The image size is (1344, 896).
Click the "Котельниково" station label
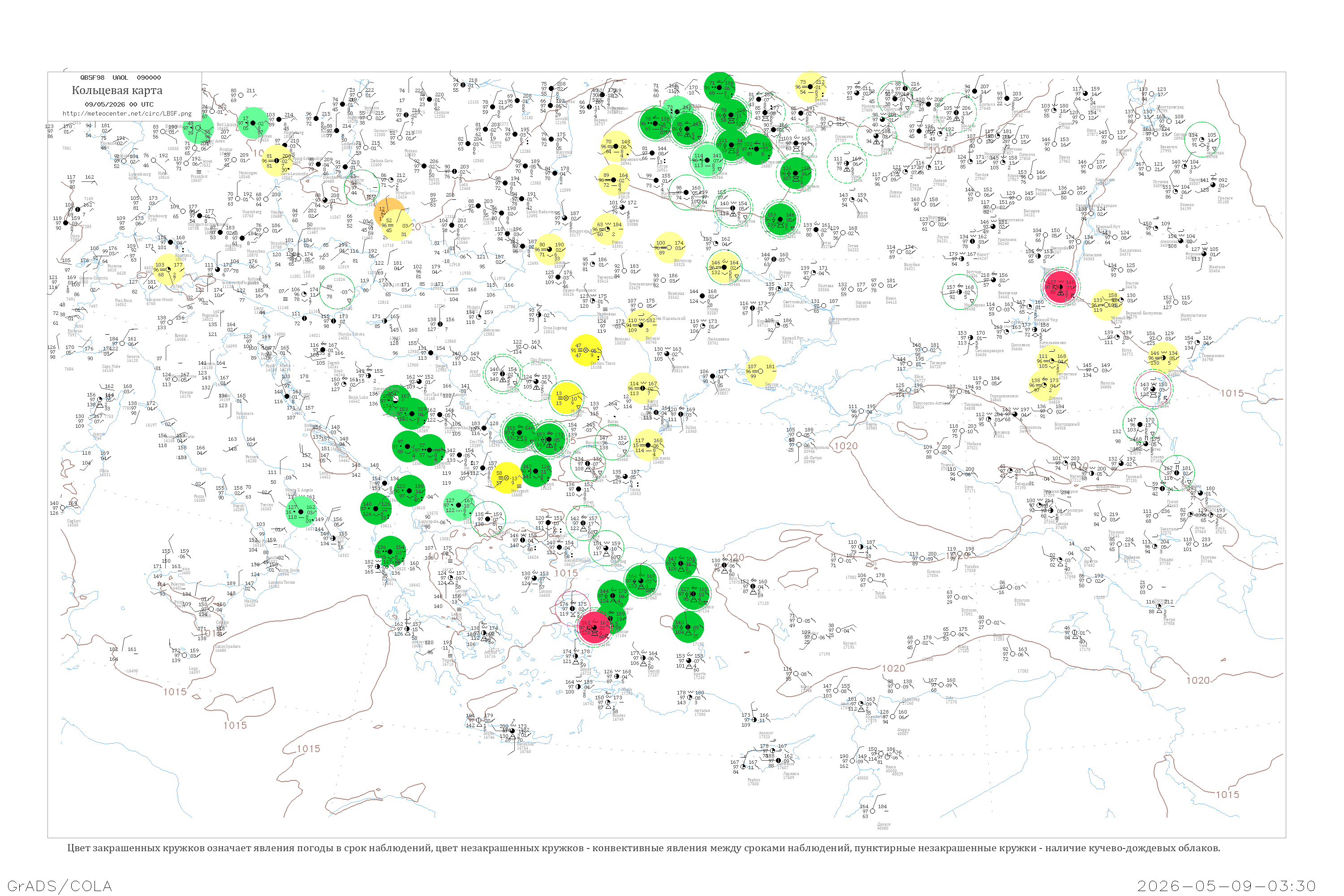click(x=1052, y=342)
